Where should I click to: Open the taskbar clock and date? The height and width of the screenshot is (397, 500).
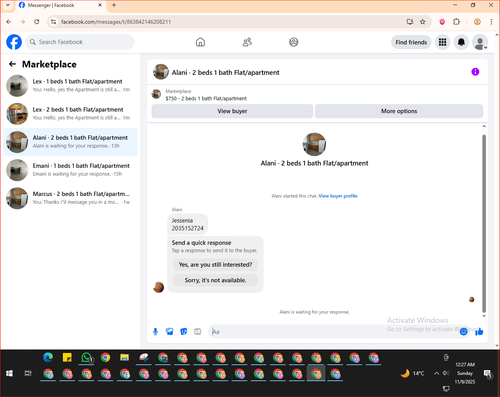(465, 373)
